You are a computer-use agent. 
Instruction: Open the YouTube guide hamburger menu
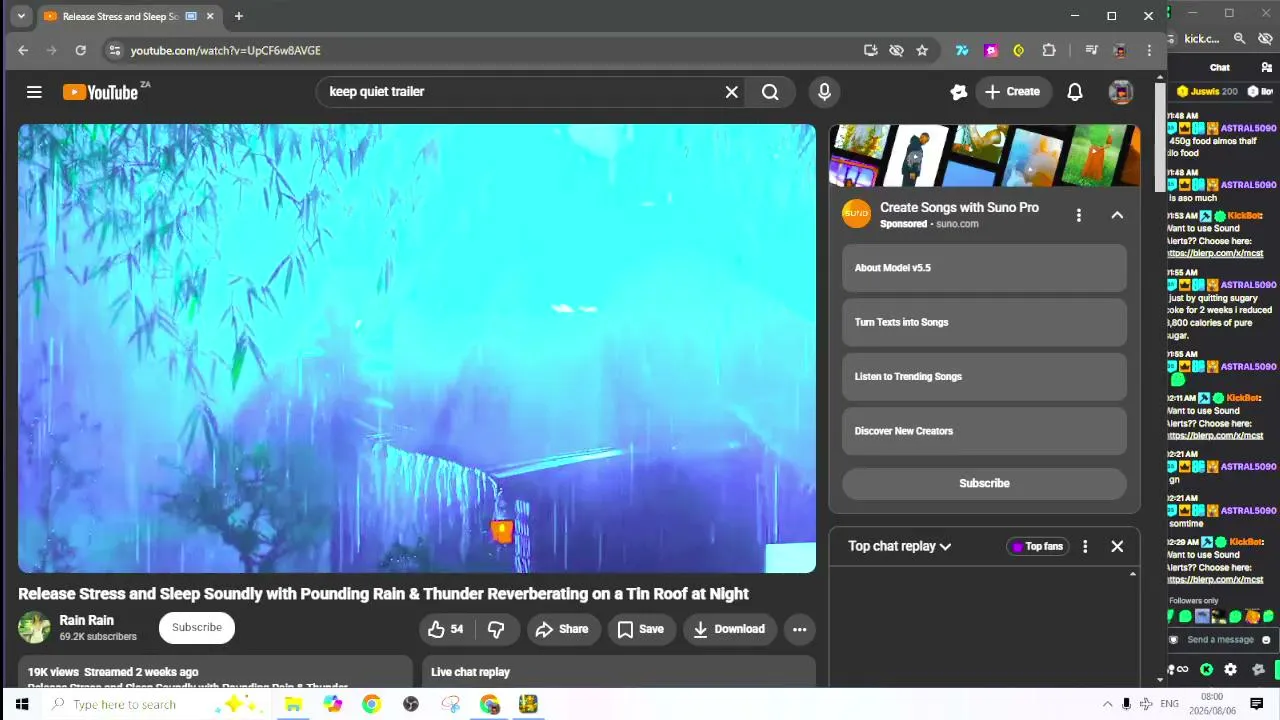pos(34,92)
